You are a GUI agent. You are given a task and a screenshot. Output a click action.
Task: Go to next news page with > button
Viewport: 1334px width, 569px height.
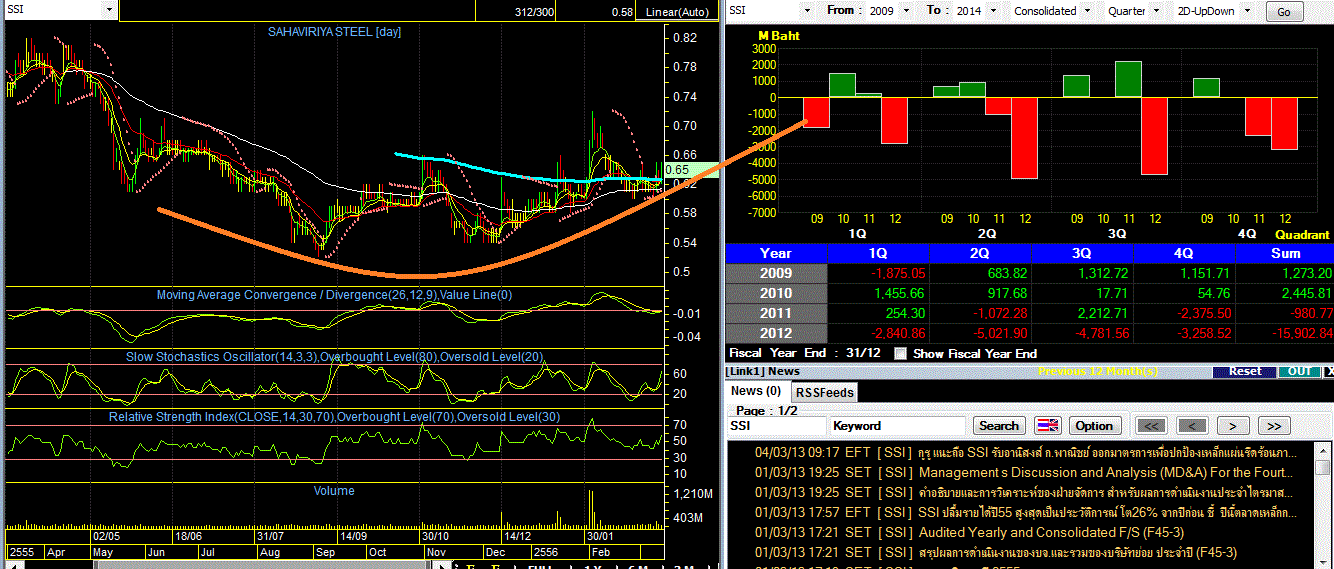point(1233,425)
